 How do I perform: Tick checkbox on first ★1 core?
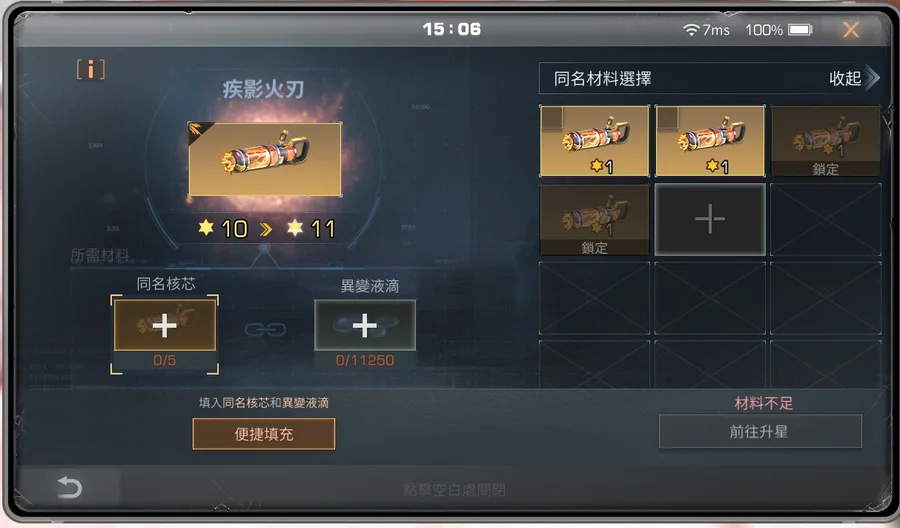coord(552,118)
